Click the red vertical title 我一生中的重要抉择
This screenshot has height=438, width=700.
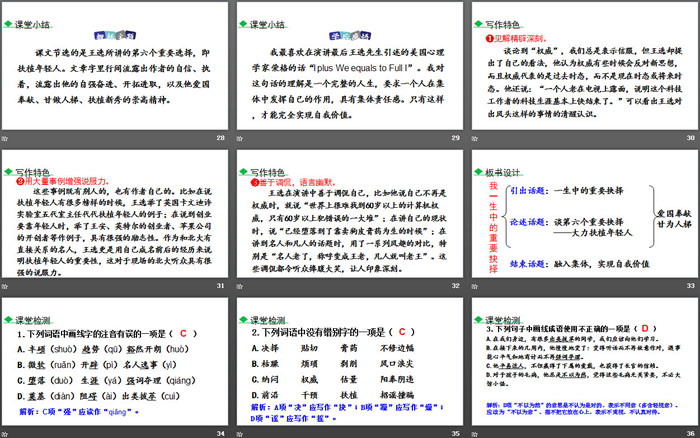click(493, 227)
